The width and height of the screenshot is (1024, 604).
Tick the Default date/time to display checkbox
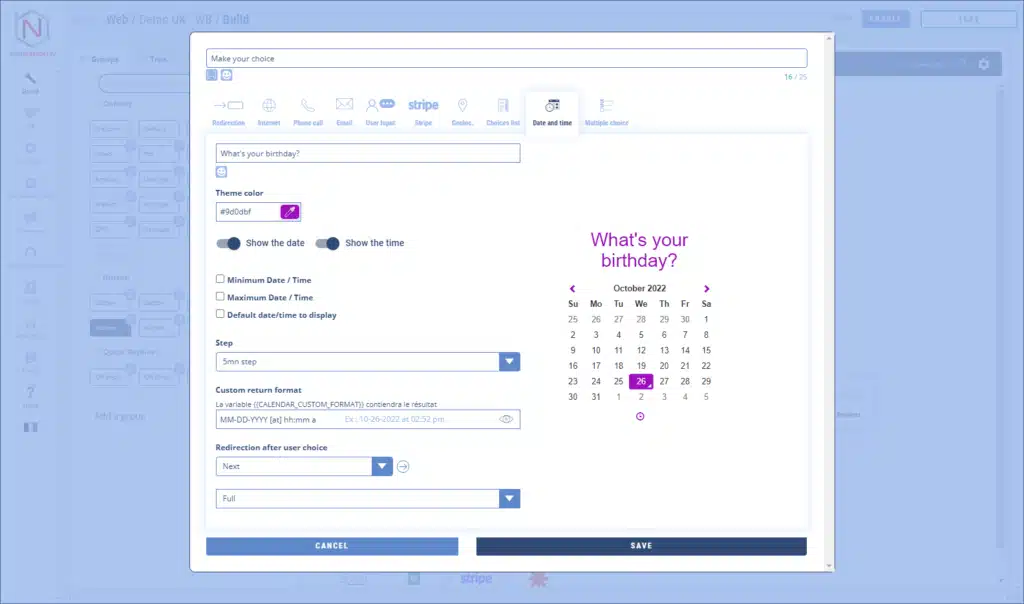(x=220, y=314)
